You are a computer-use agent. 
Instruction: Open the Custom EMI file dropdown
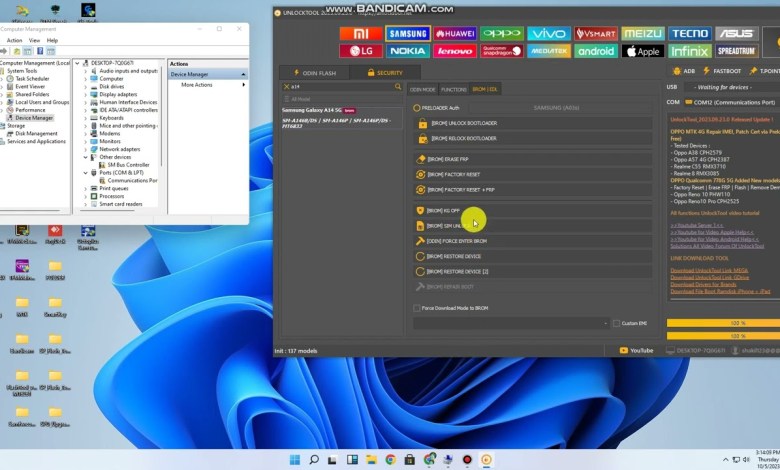(x=511, y=323)
